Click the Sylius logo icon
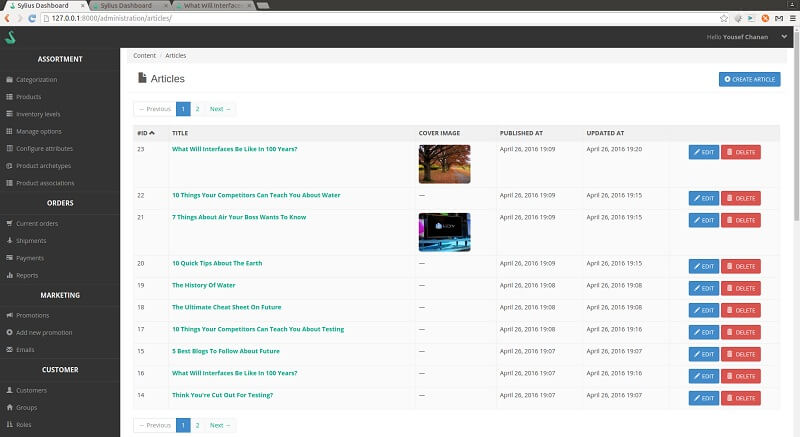 [10, 37]
